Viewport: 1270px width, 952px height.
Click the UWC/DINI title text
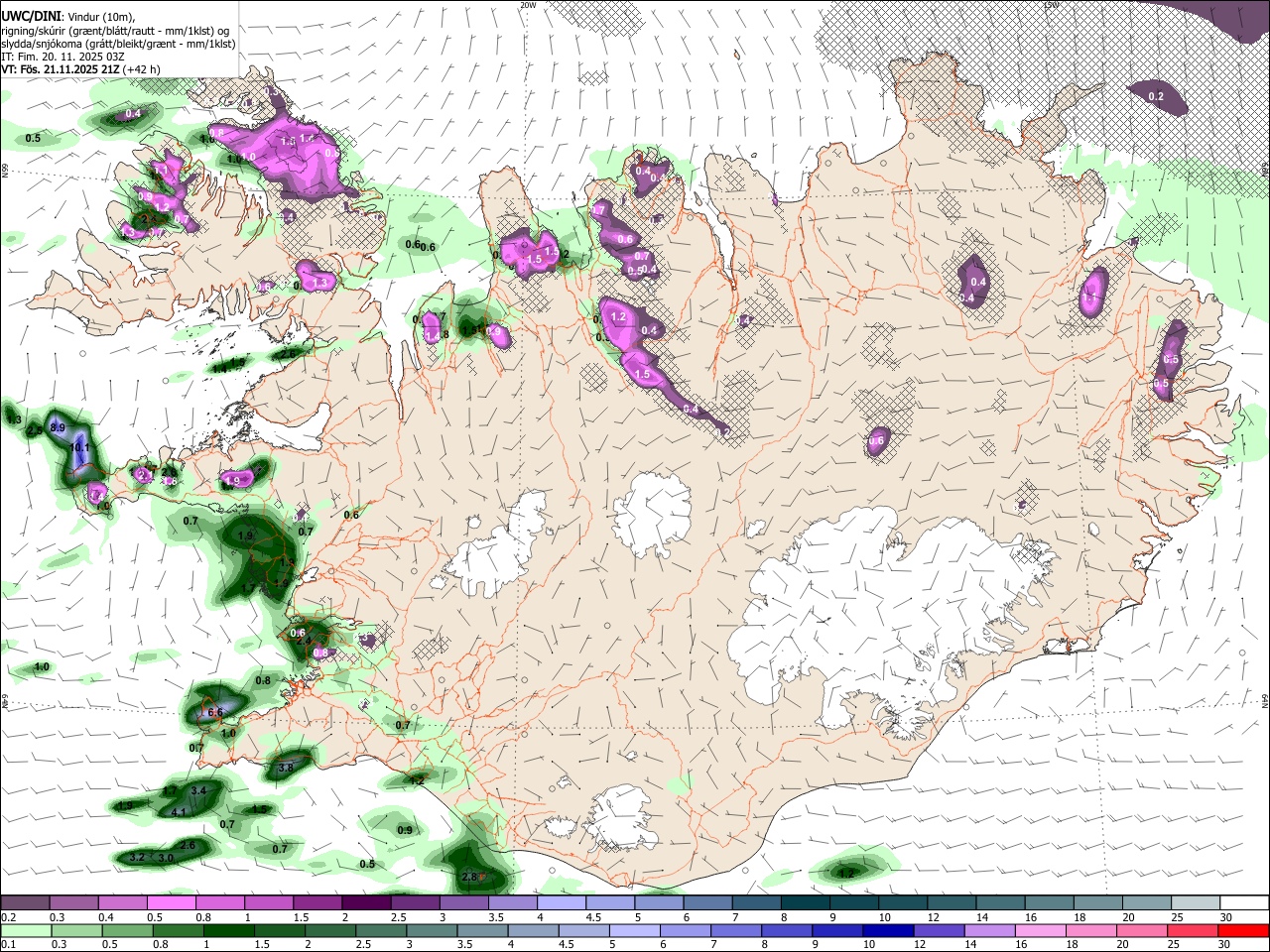30,16
